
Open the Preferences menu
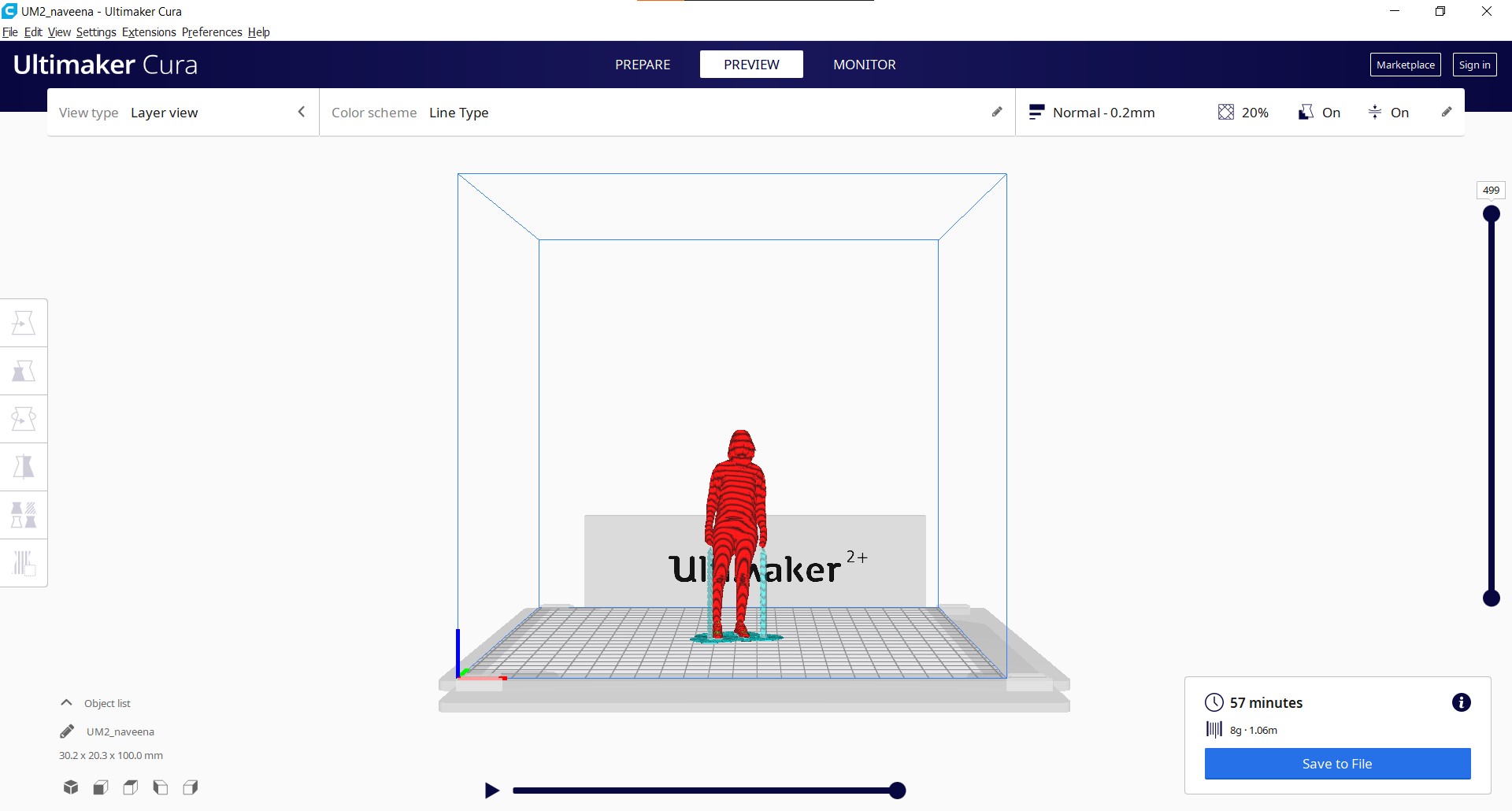point(212,32)
